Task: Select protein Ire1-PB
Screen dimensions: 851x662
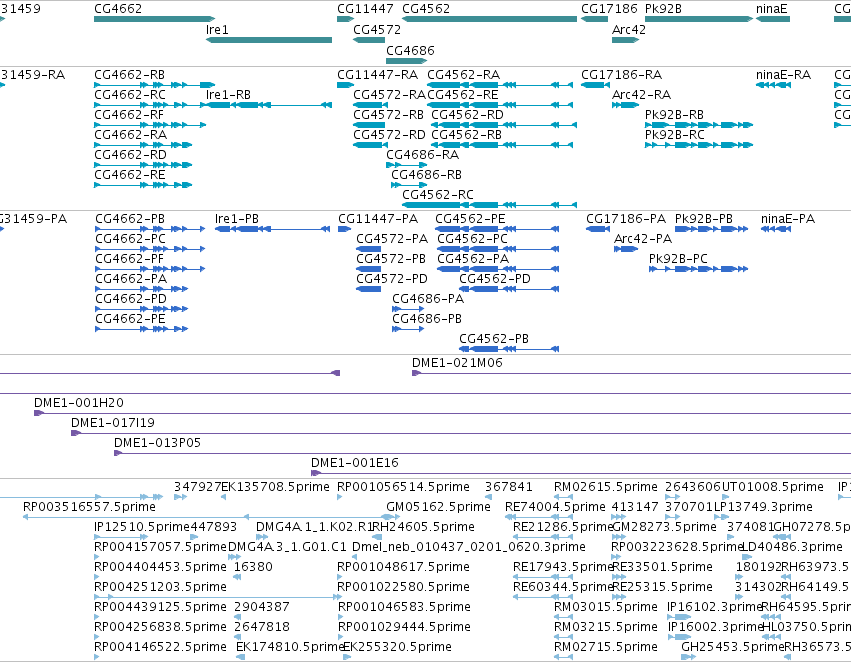Action: click(x=237, y=219)
